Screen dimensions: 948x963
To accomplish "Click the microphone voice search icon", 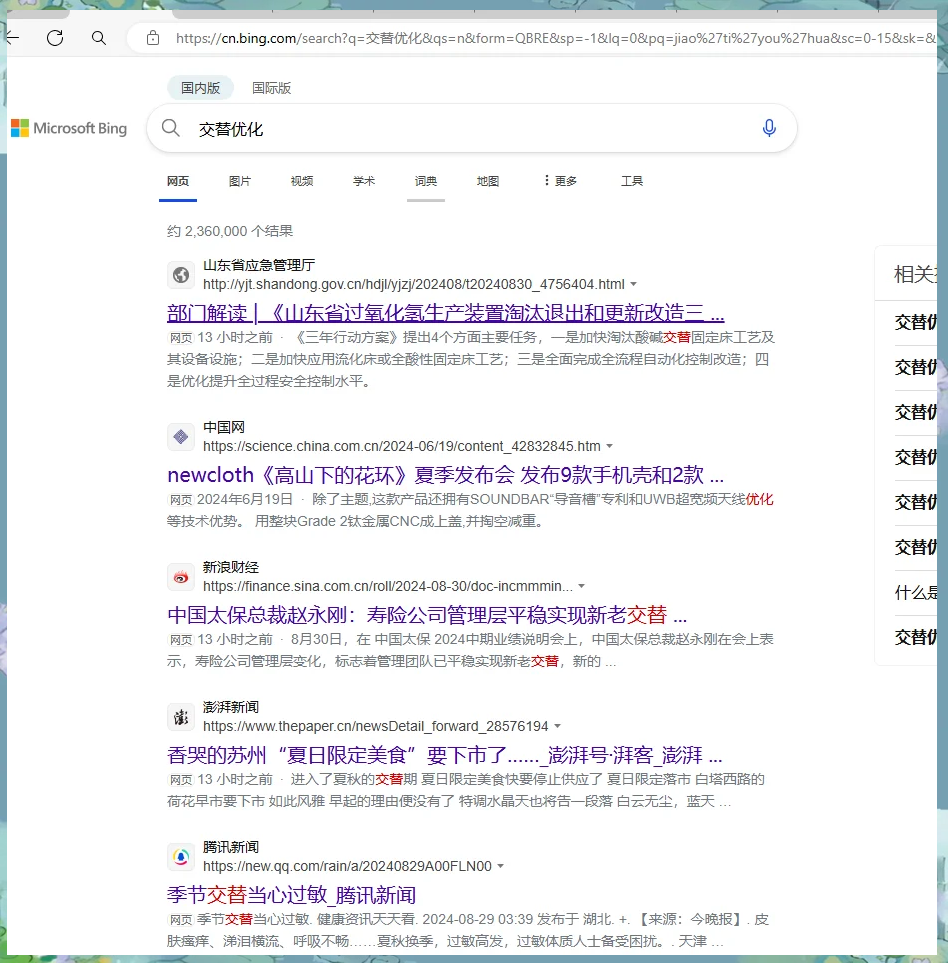I will click(x=769, y=128).
